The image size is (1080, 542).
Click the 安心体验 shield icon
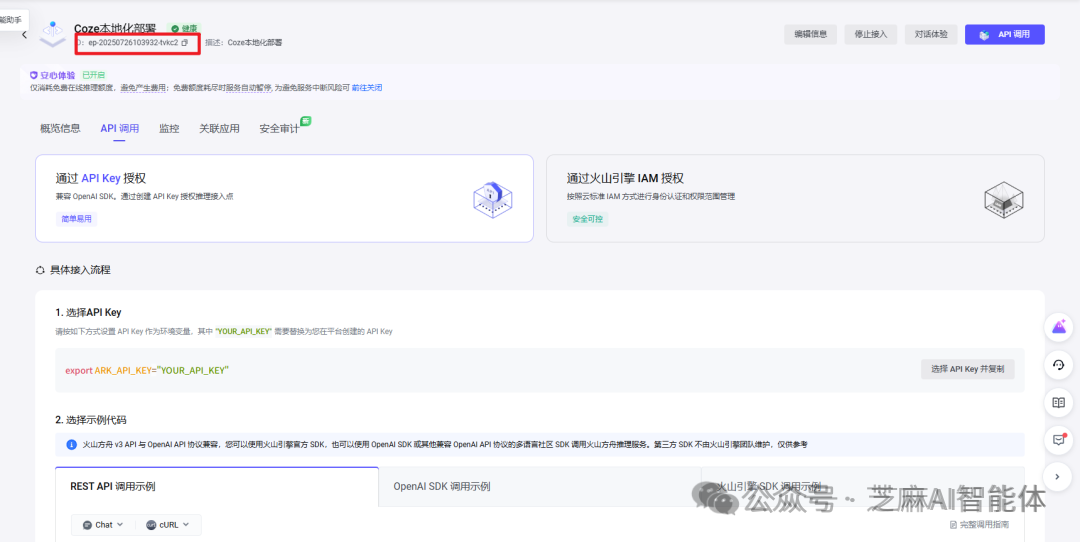pos(33,75)
